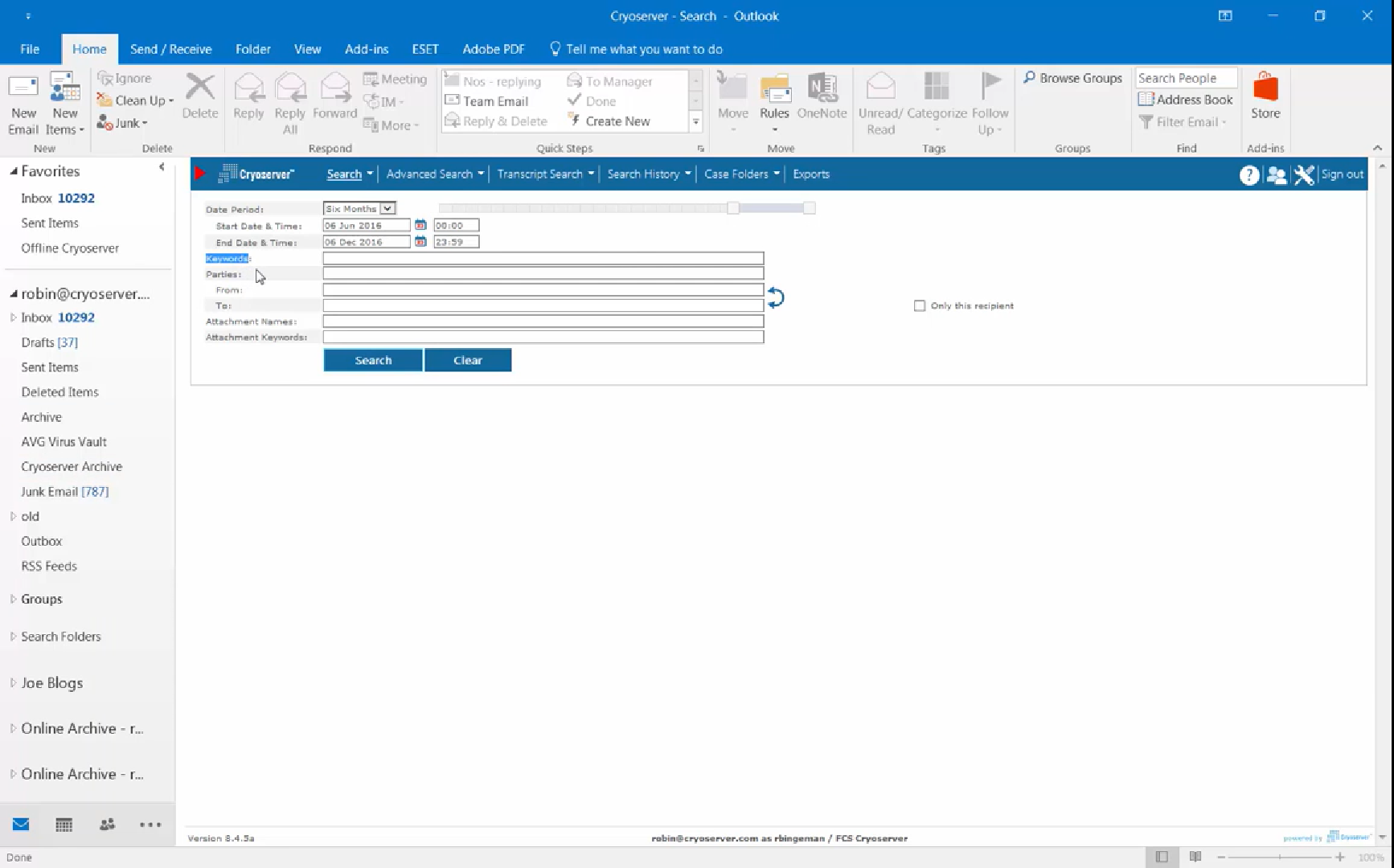Open the Follow Up flag menu
Image resolution: width=1394 pixels, height=868 pixels.
click(x=990, y=104)
